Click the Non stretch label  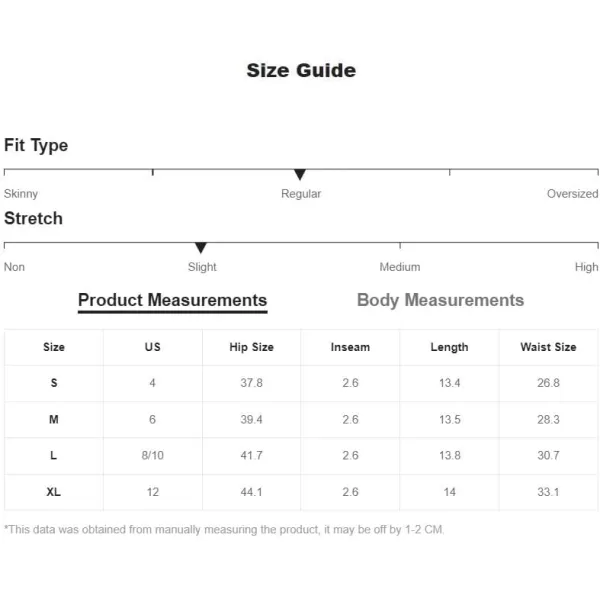[x=14, y=267]
